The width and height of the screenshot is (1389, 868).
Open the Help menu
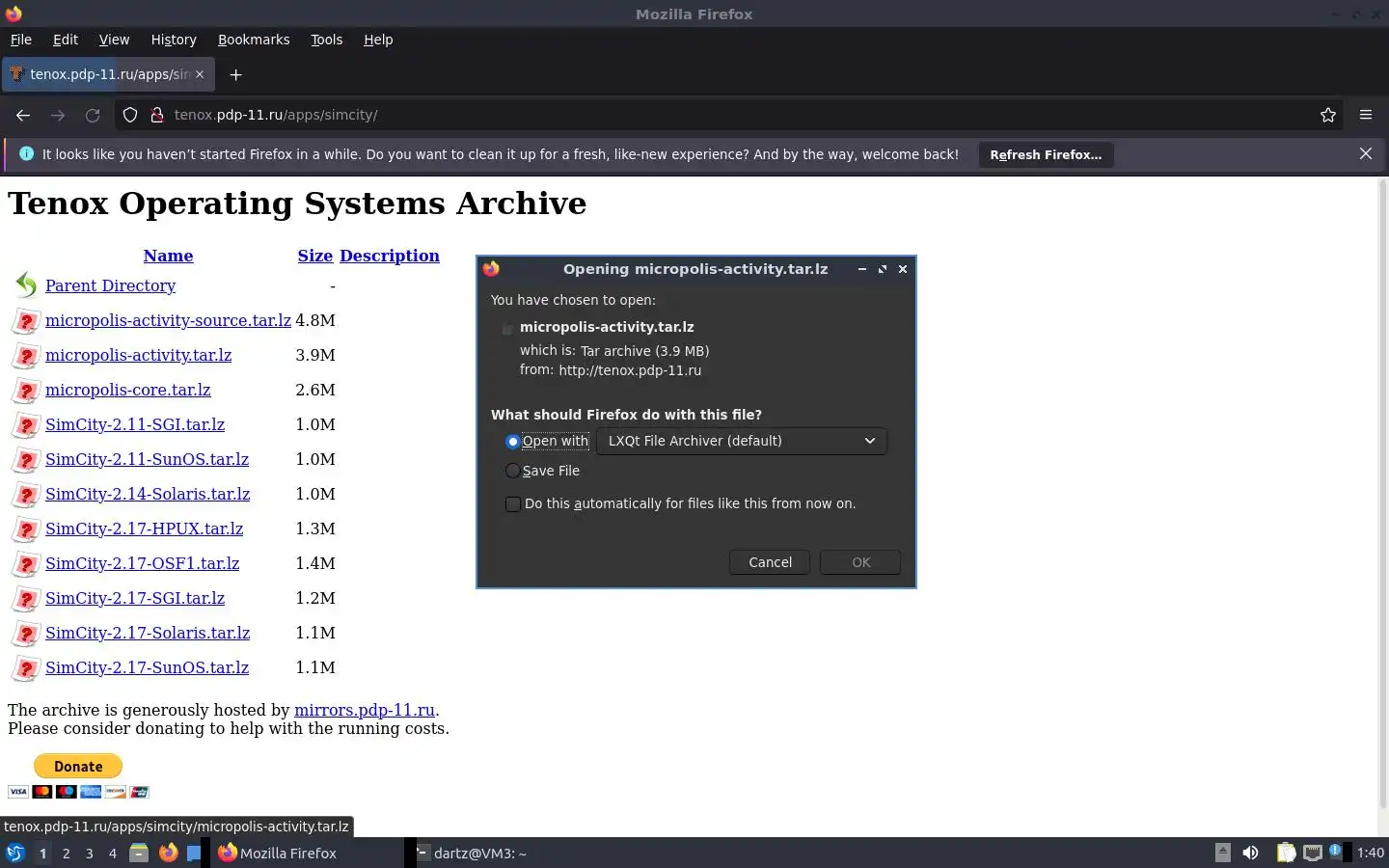(378, 40)
